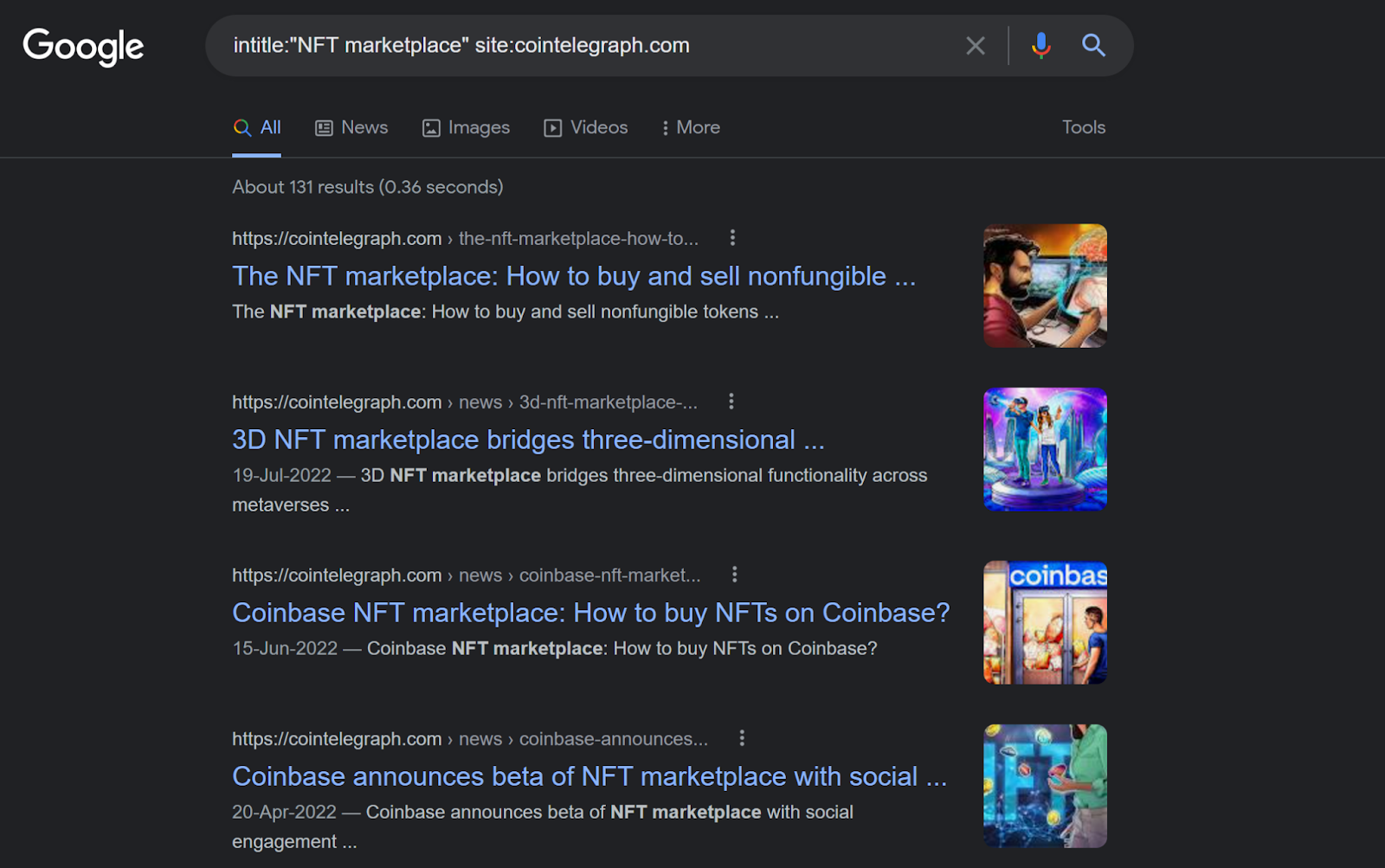Switch to the Images tab
This screenshot has height=868, width=1385.
(466, 128)
